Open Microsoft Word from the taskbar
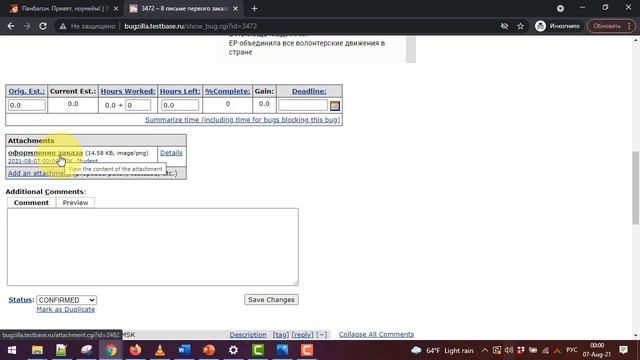The width and height of the screenshot is (640, 360). (184, 350)
